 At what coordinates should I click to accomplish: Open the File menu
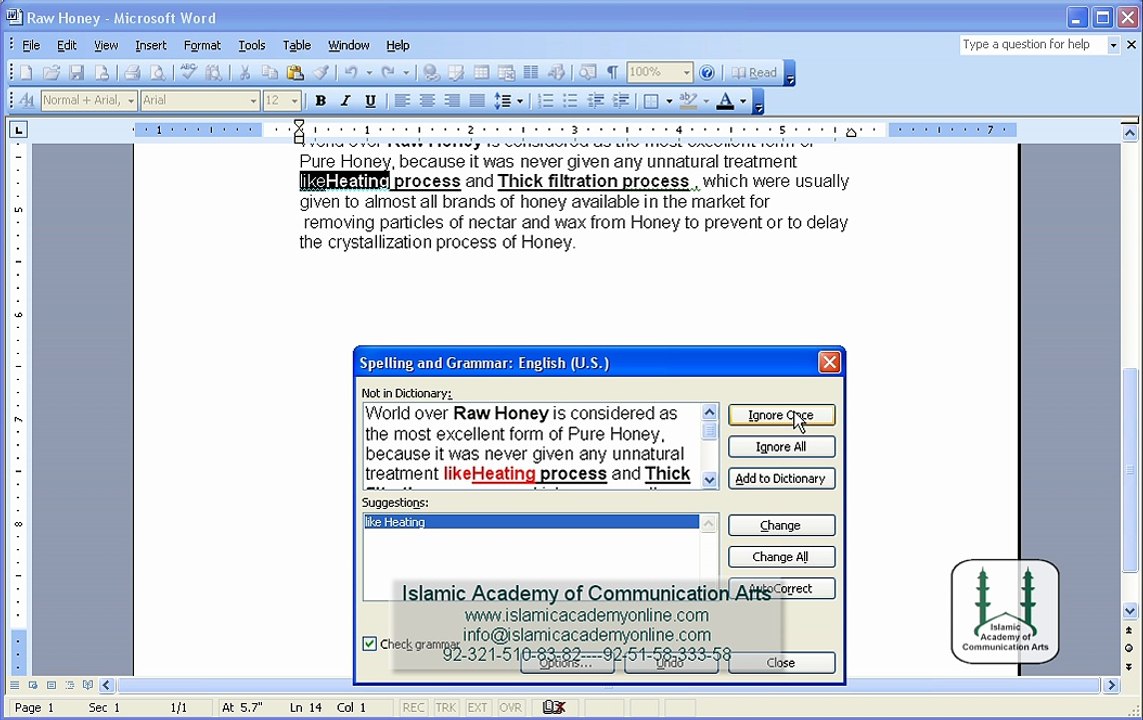click(31, 45)
